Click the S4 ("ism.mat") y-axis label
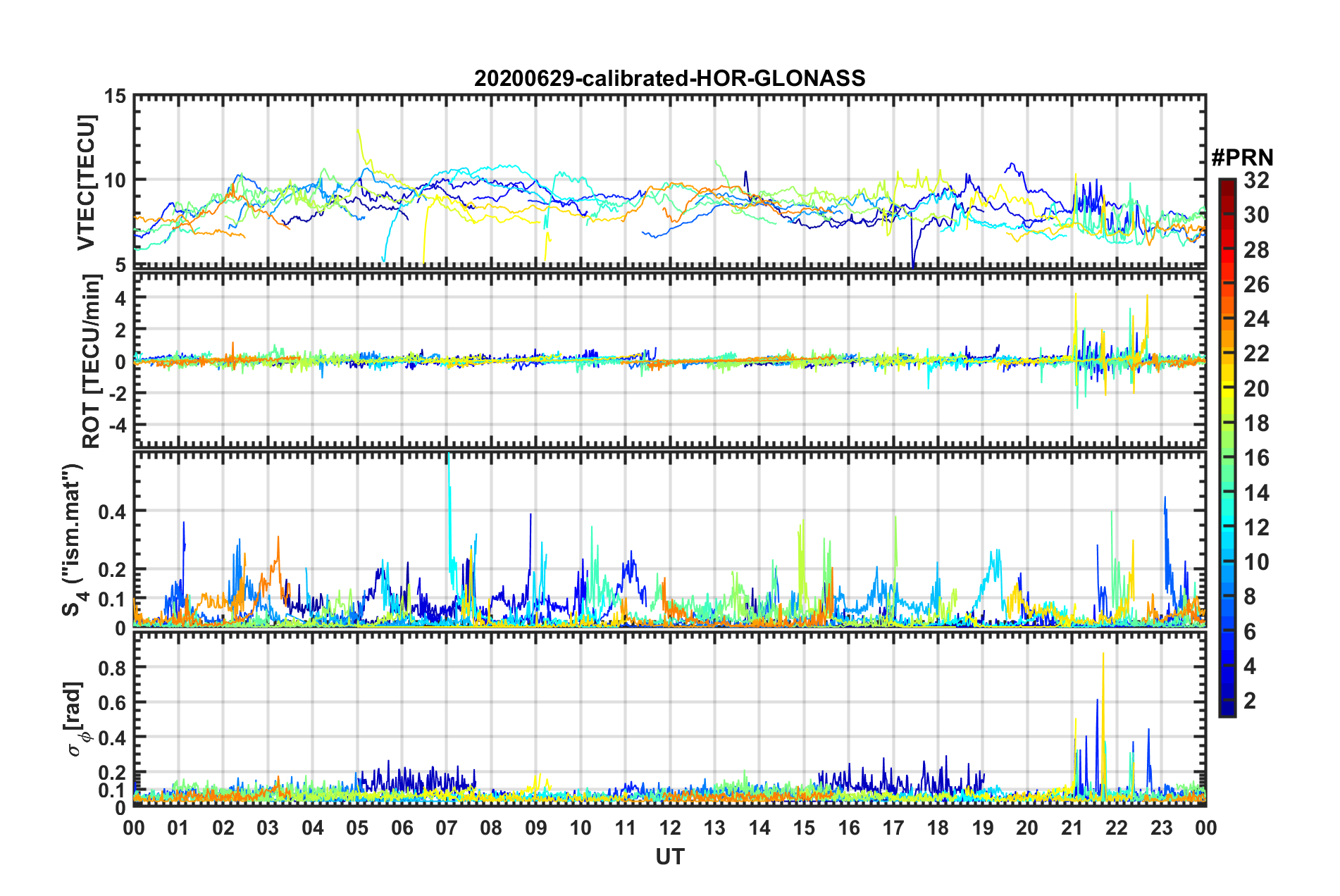The image size is (1340, 896). pyautogui.click(x=74, y=540)
